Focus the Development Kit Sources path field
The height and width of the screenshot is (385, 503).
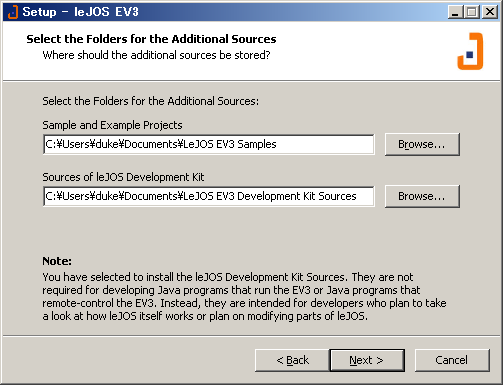[x=209, y=196]
